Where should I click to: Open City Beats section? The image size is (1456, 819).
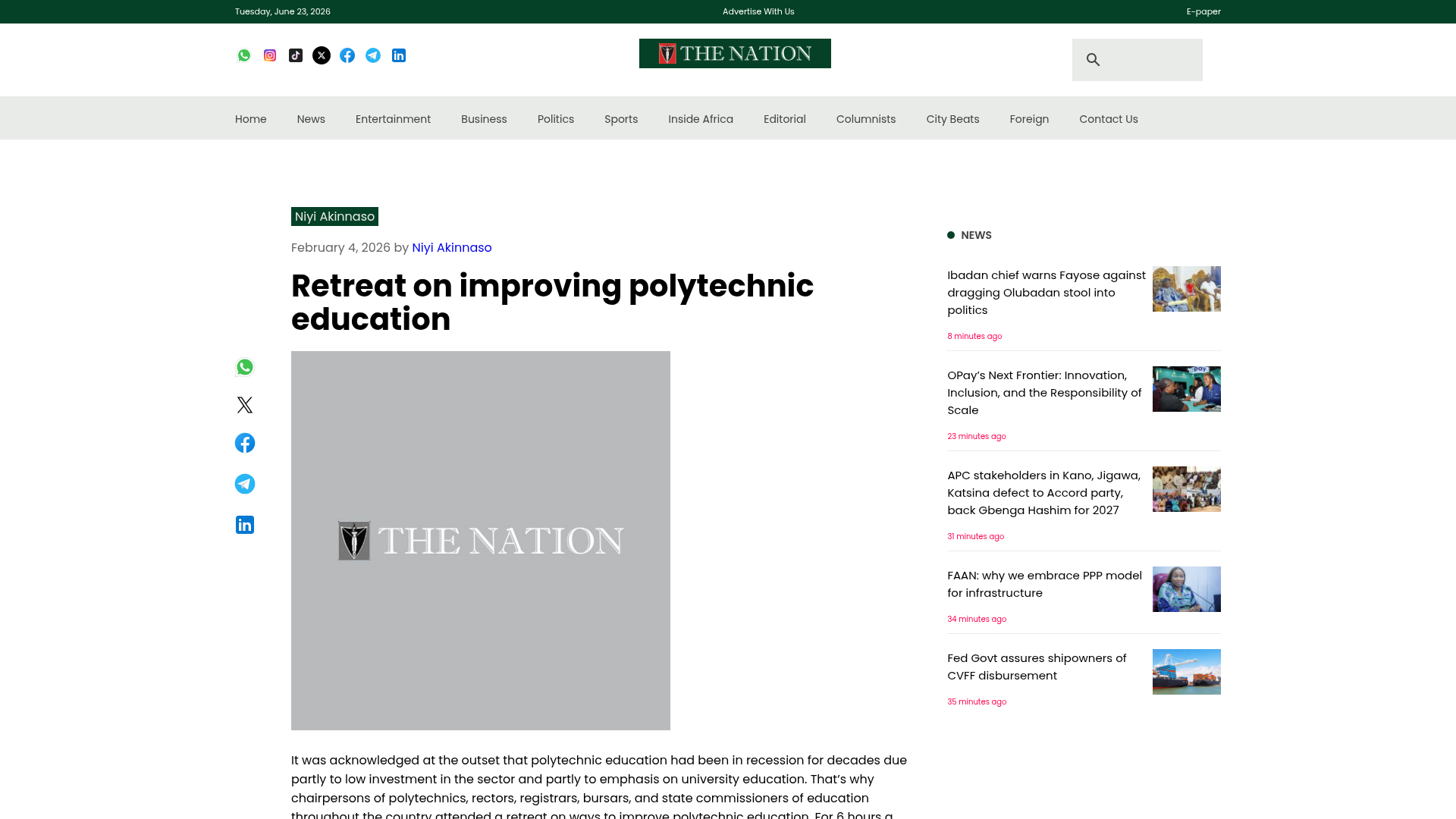tap(952, 119)
